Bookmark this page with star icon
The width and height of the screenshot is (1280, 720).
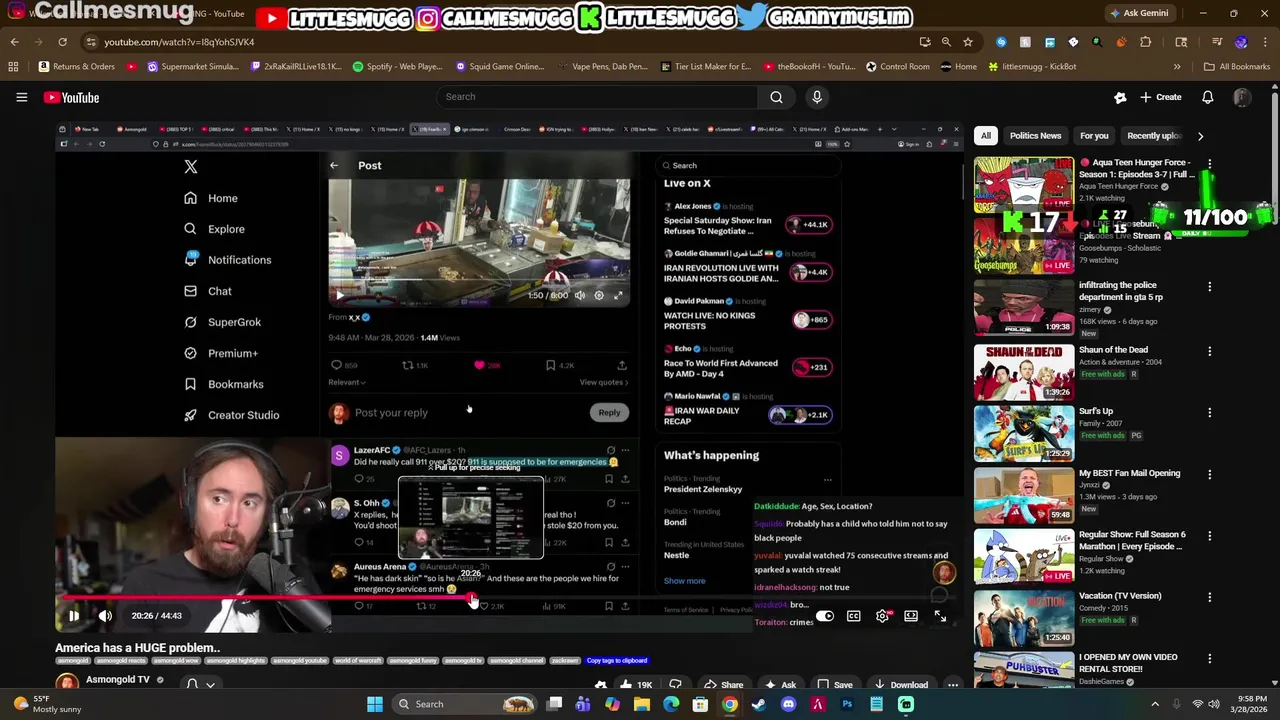[x=967, y=42]
